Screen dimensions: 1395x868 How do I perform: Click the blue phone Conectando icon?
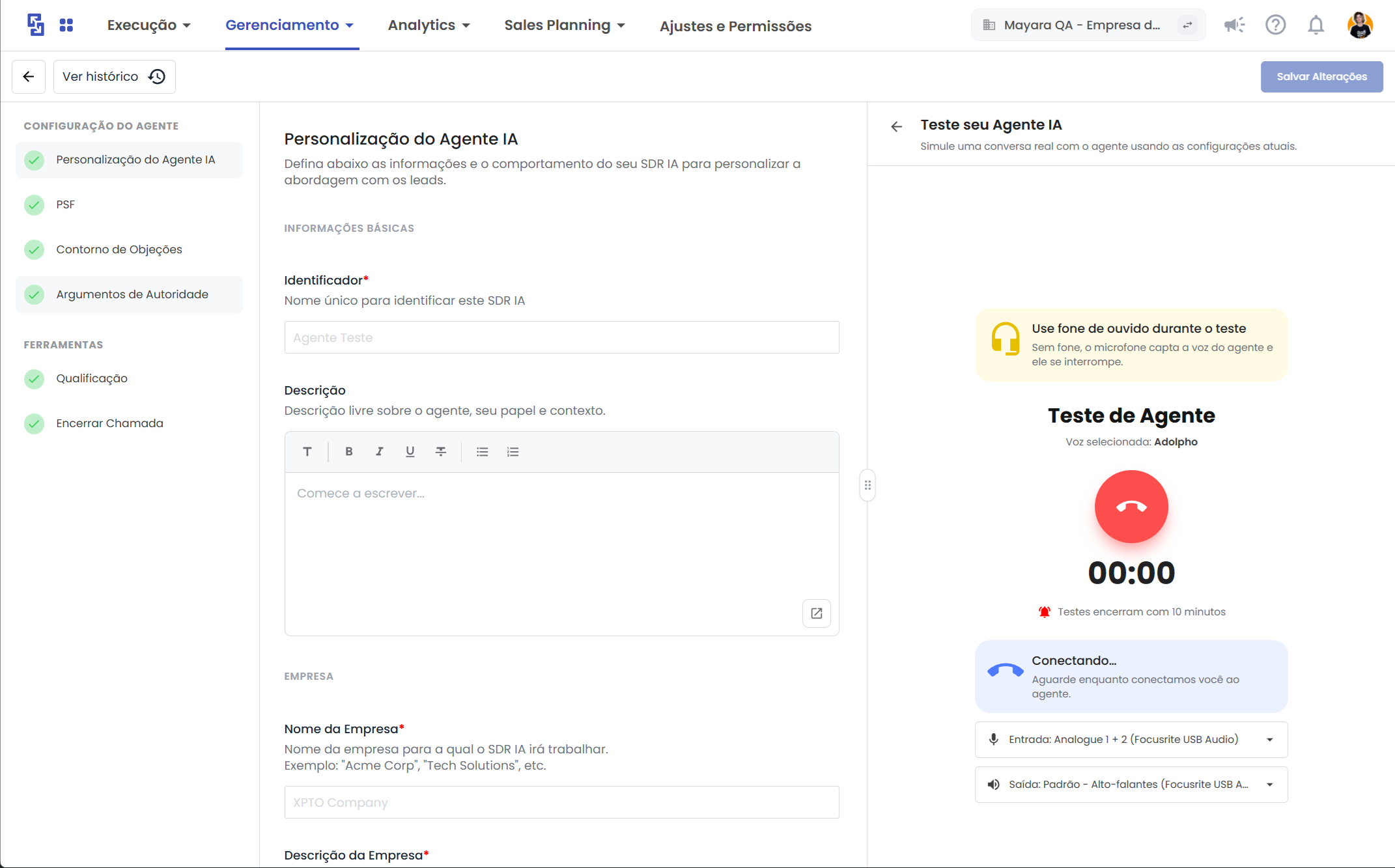1006,671
